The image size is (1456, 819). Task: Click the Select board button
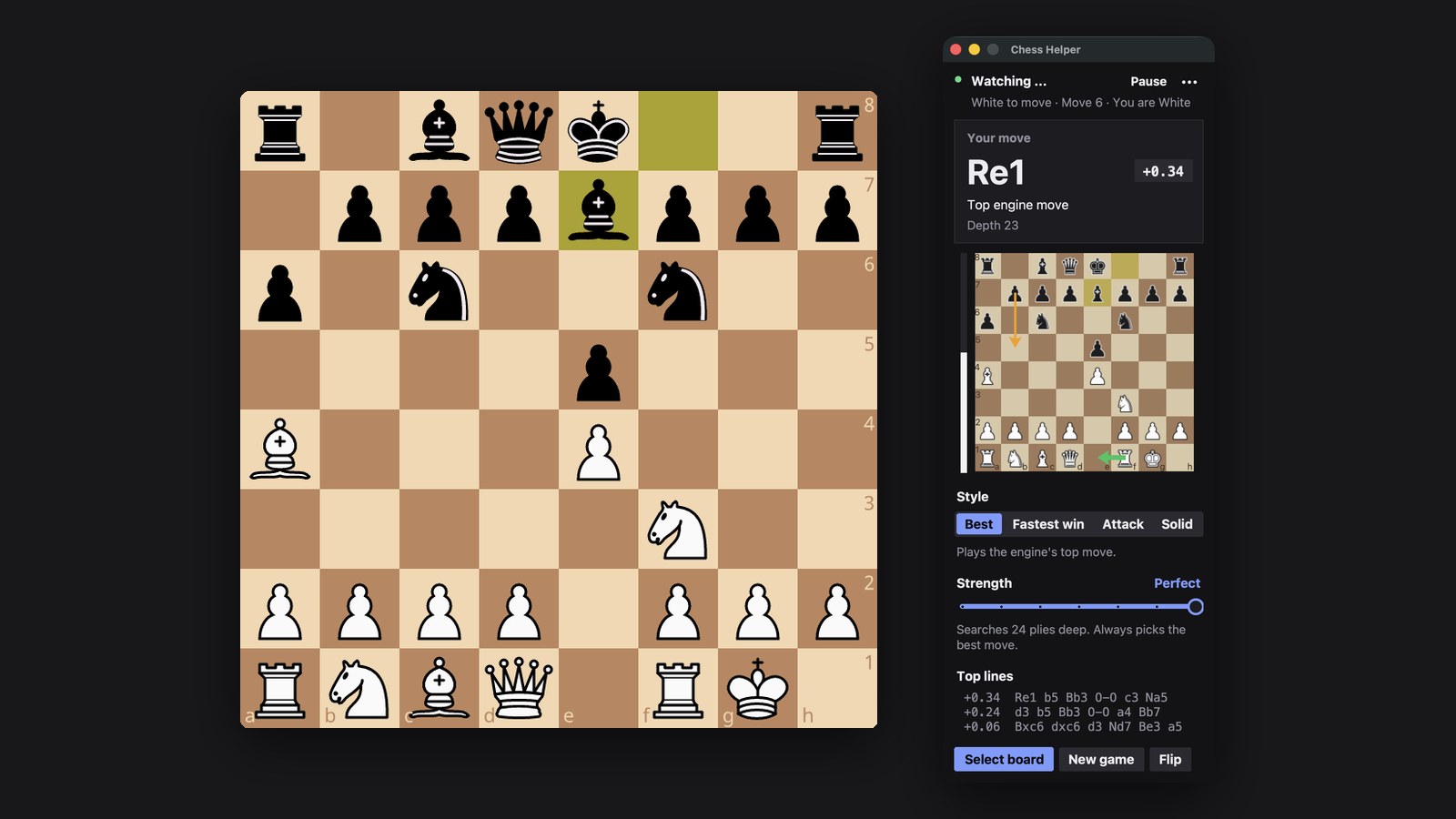pyautogui.click(x=1004, y=760)
